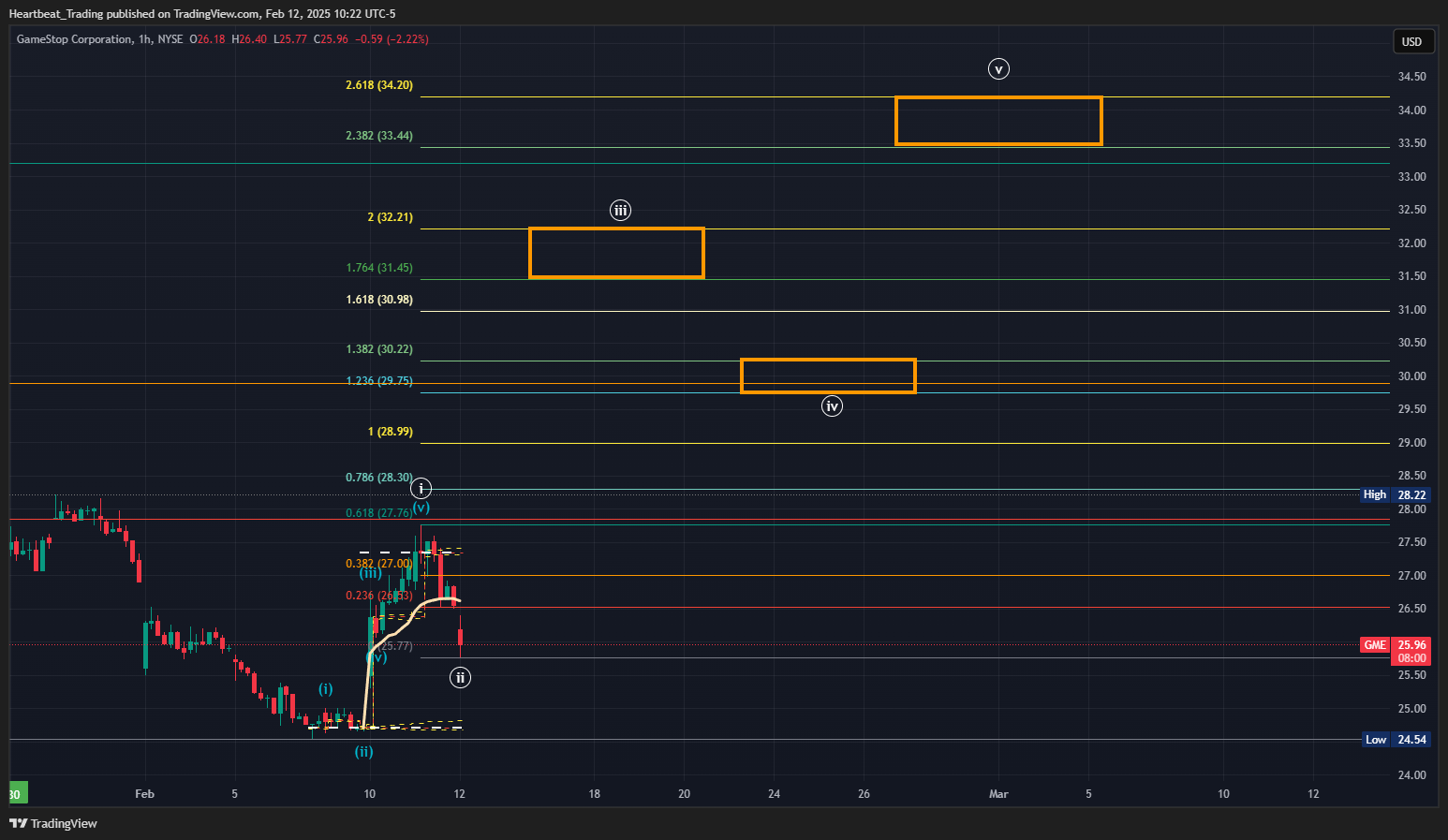Click the 2.382 (33.44) Fibonacci label
This screenshot has width=1448, height=840.
coord(379,136)
